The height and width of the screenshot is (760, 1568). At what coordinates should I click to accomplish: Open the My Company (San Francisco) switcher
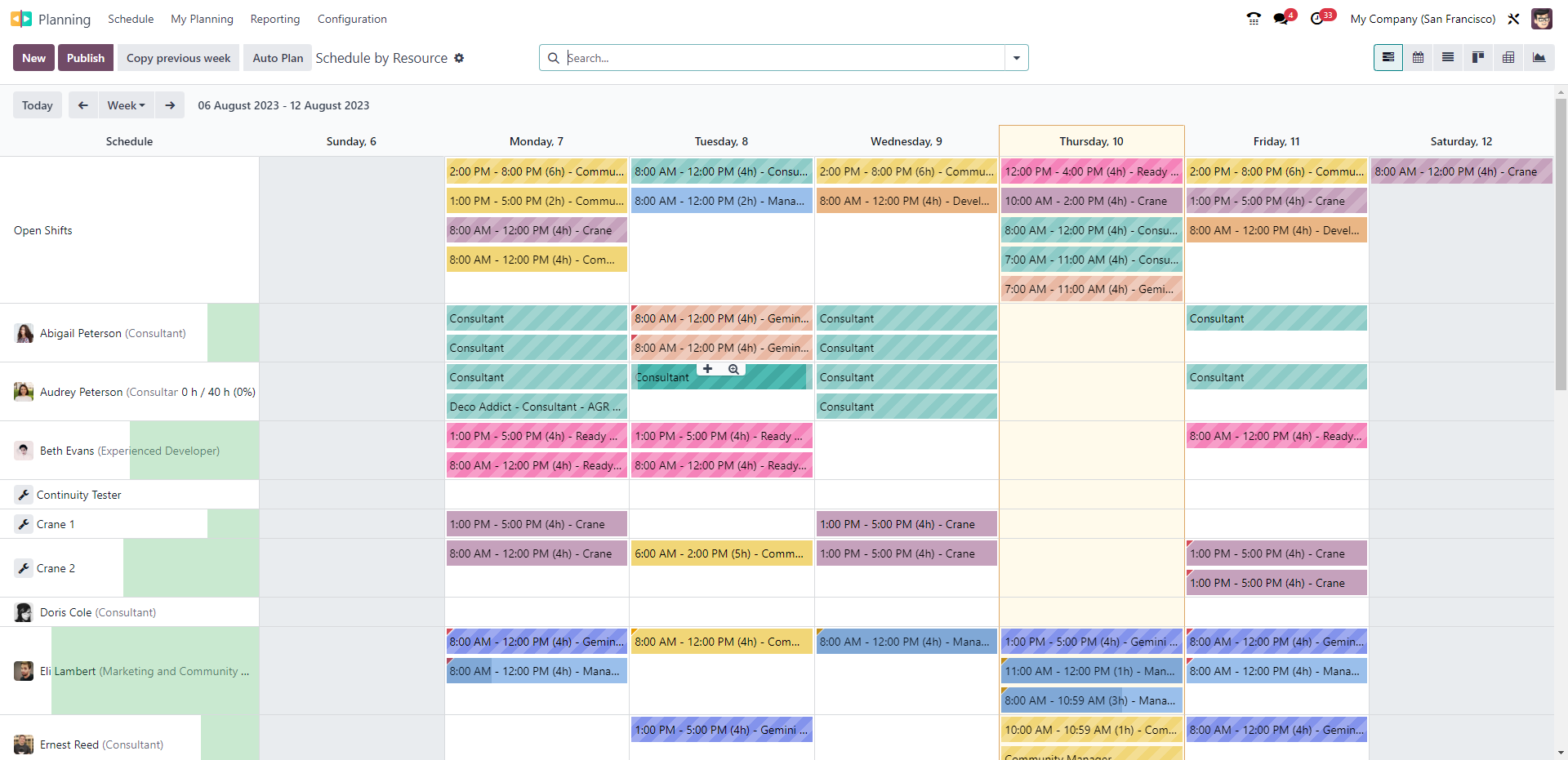[1423, 19]
